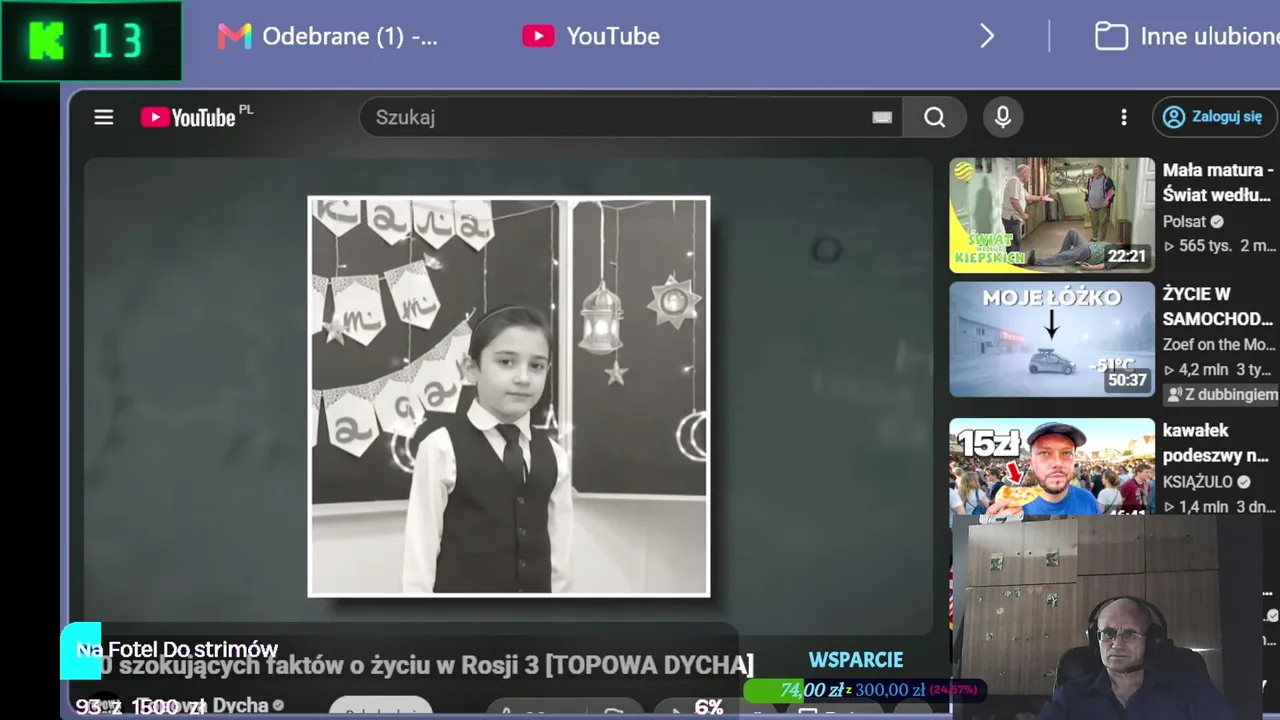The height and width of the screenshot is (720, 1280).
Task: Open the 'Mała matura' video title
Action: click(1219, 182)
